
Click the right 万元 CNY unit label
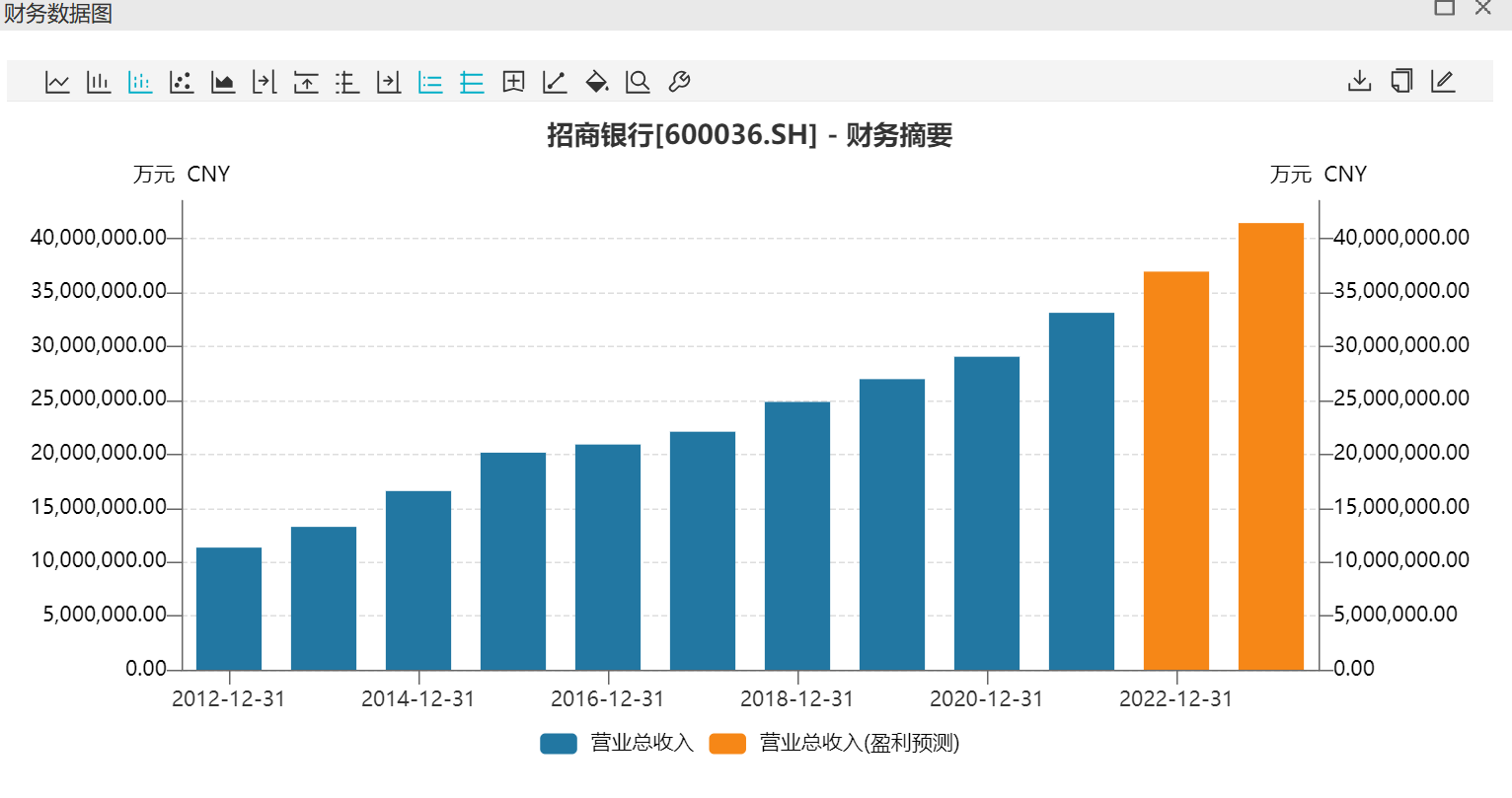coord(1319,175)
